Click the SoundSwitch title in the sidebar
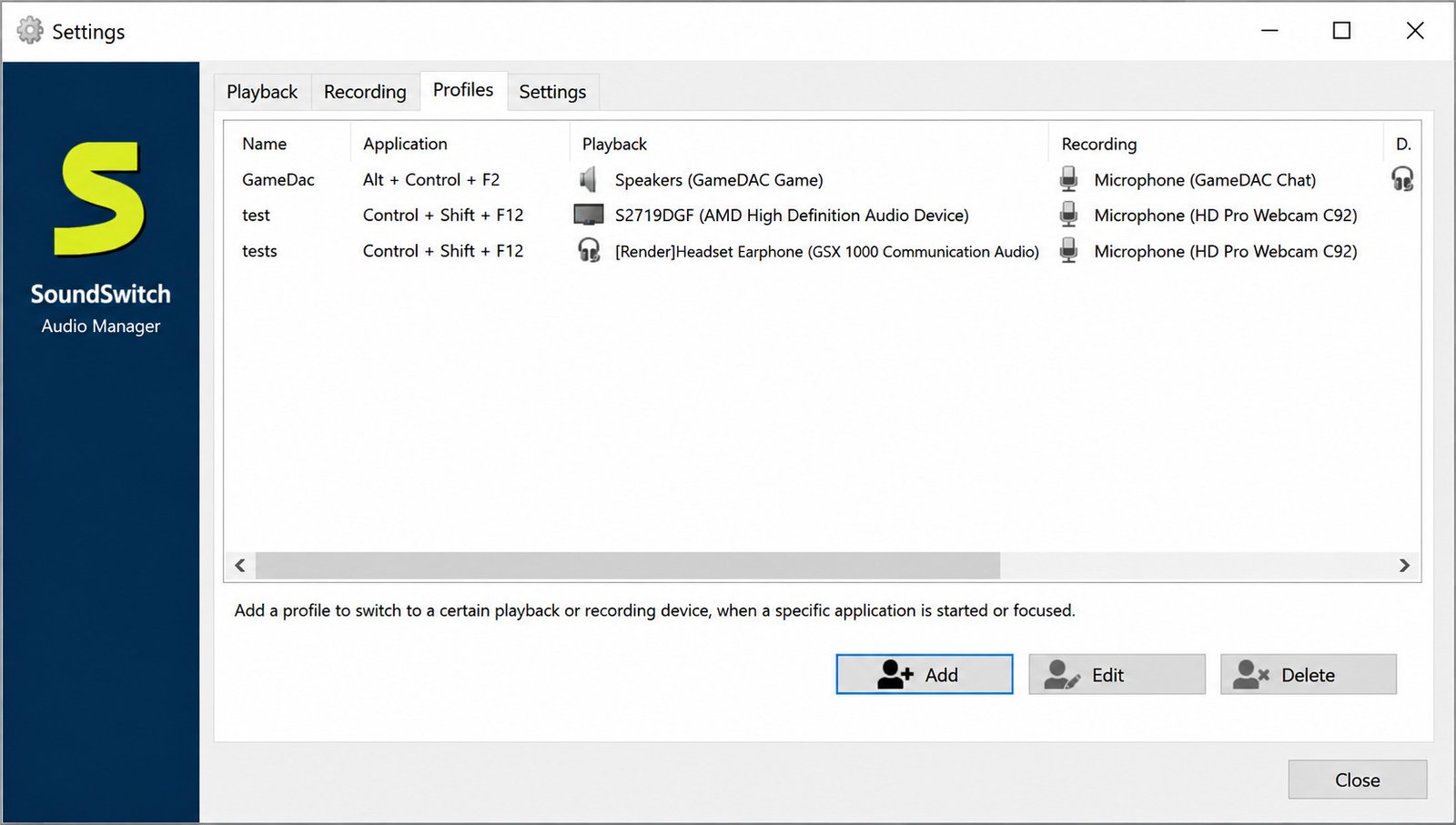The width and height of the screenshot is (1456, 825). pos(100,294)
